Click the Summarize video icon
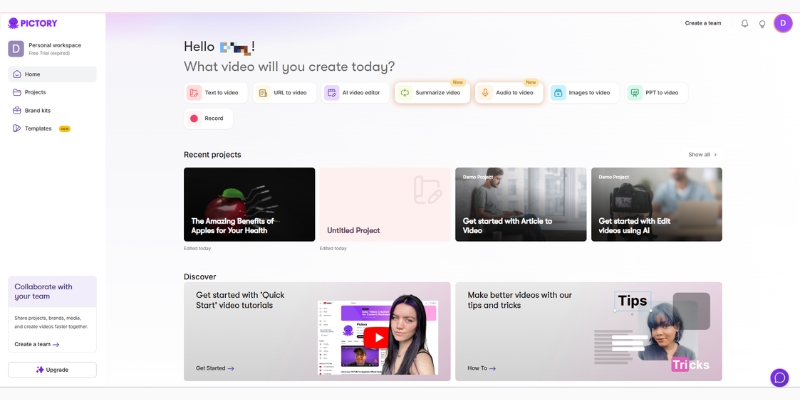Image resolution: width=800 pixels, height=400 pixels. 405,93
